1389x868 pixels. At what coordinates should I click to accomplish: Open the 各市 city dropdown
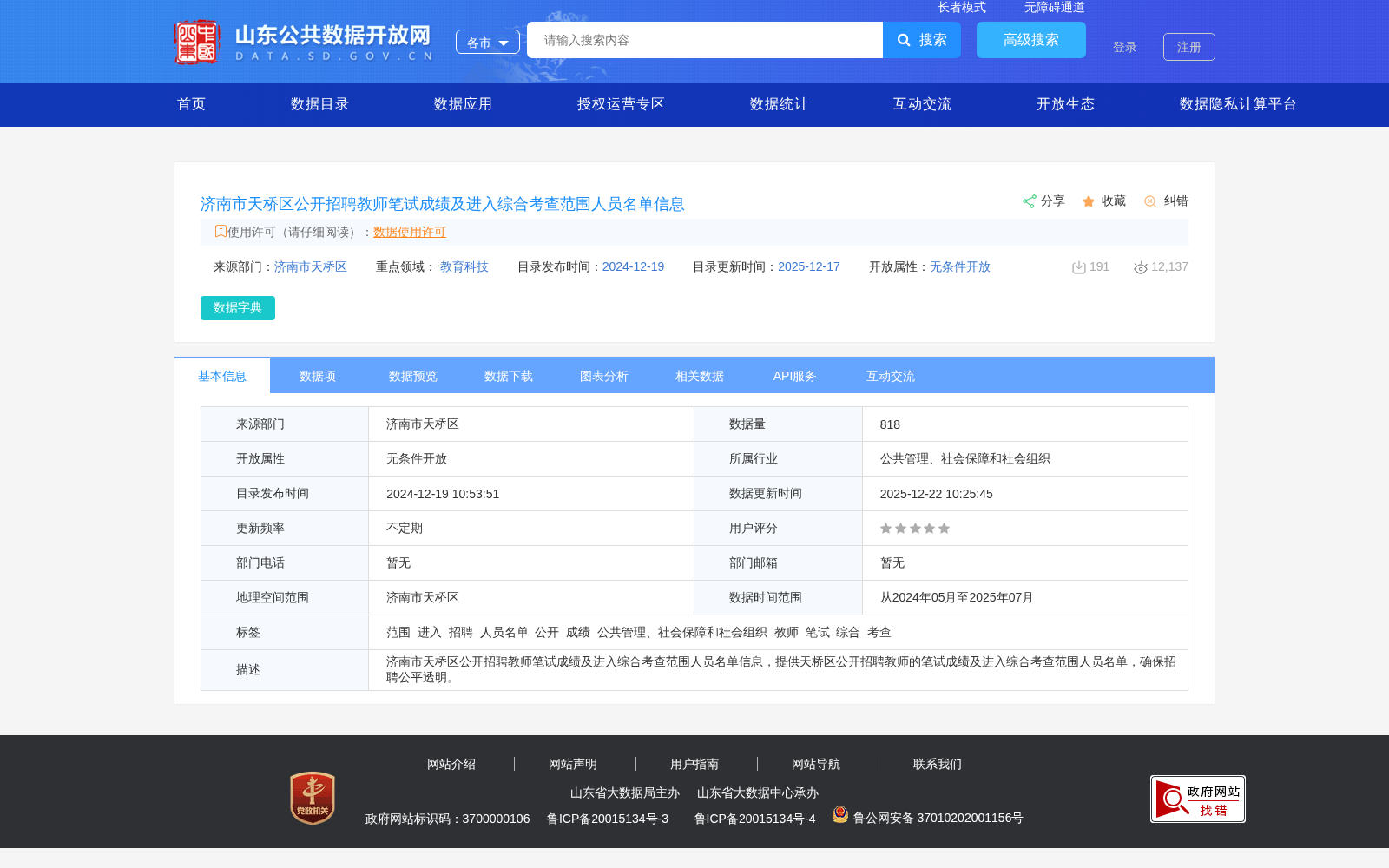click(x=488, y=42)
